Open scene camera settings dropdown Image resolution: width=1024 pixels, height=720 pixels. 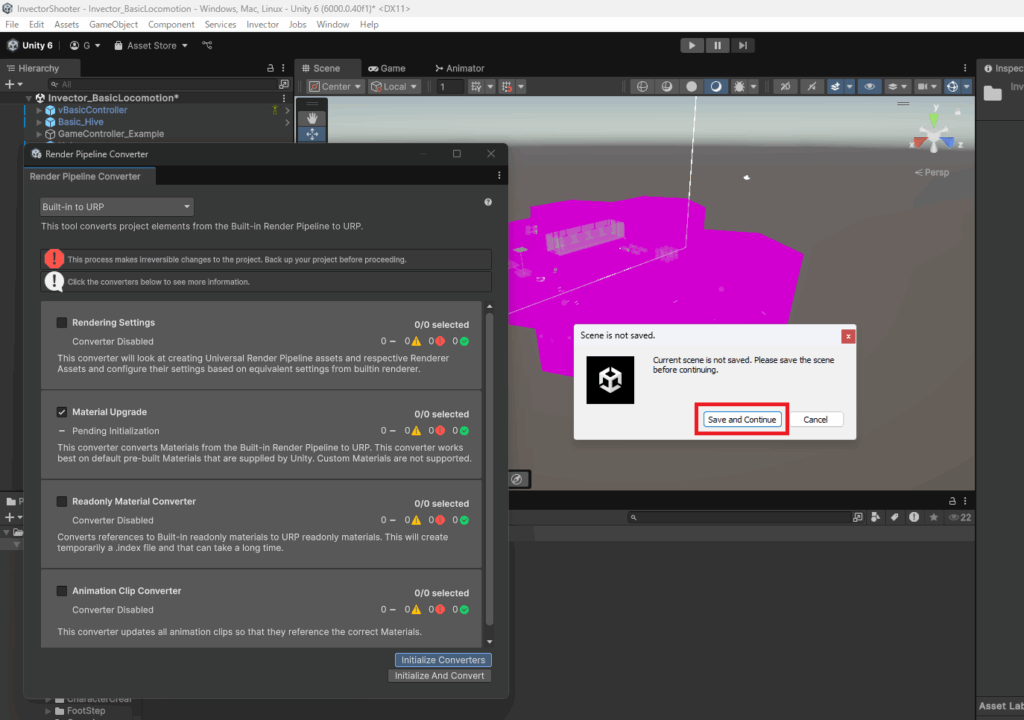click(x=927, y=86)
